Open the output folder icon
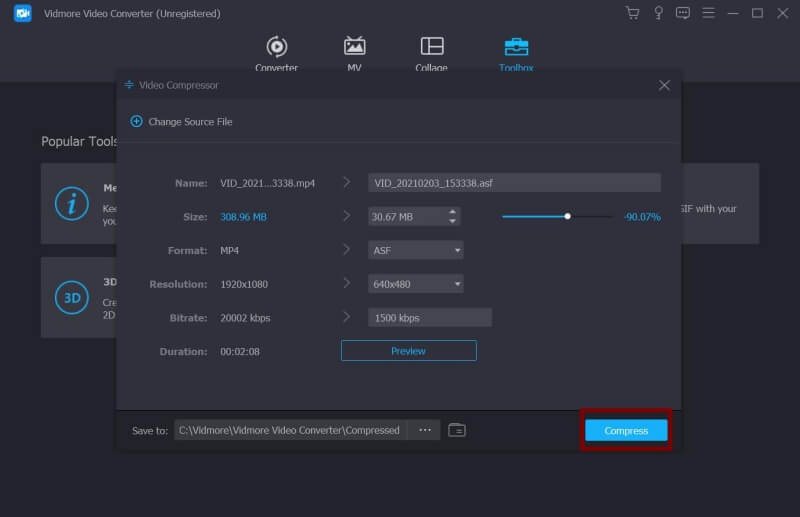The width and height of the screenshot is (800, 517). [457, 430]
